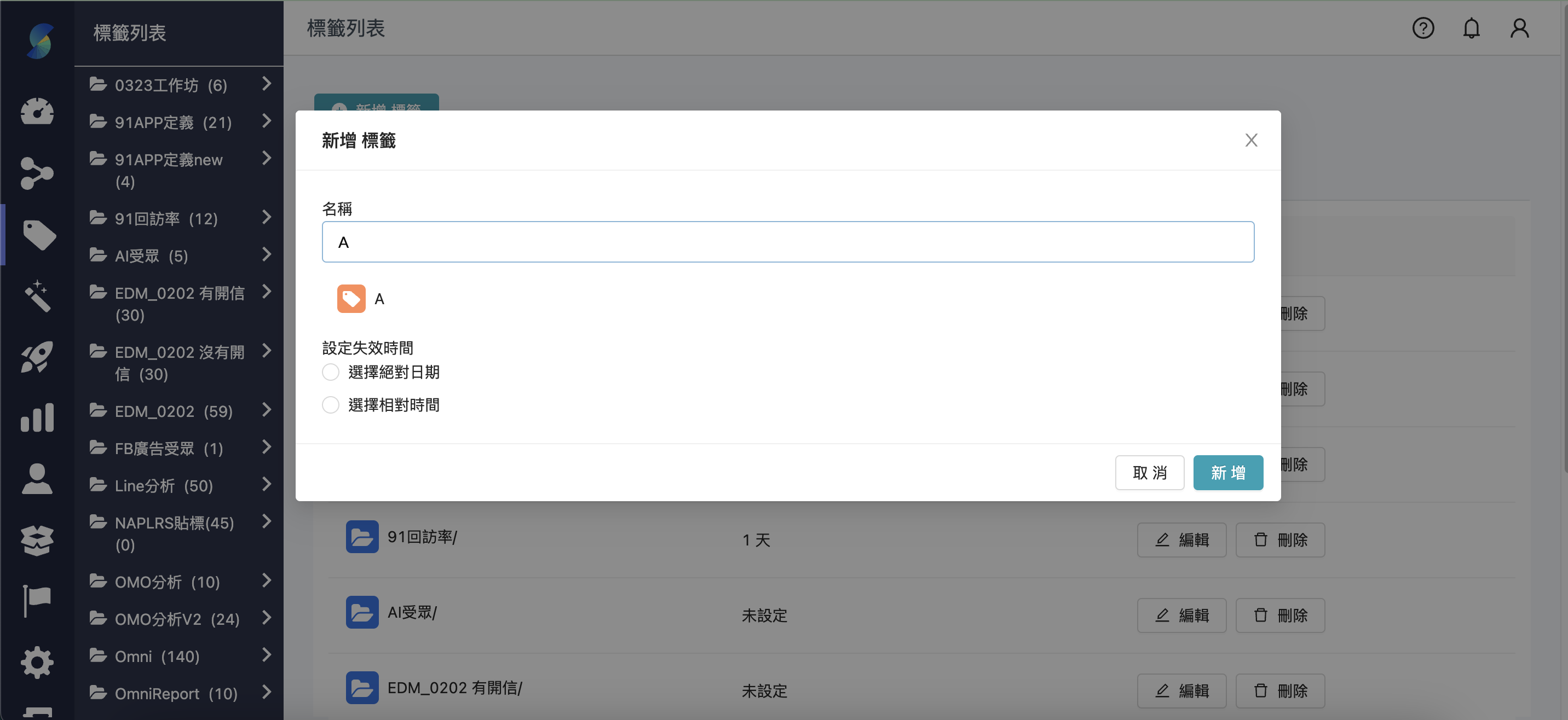The width and height of the screenshot is (1568, 720).
Task: Open the dashboard gauge icon in sidebar
Action: [x=37, y=112]
